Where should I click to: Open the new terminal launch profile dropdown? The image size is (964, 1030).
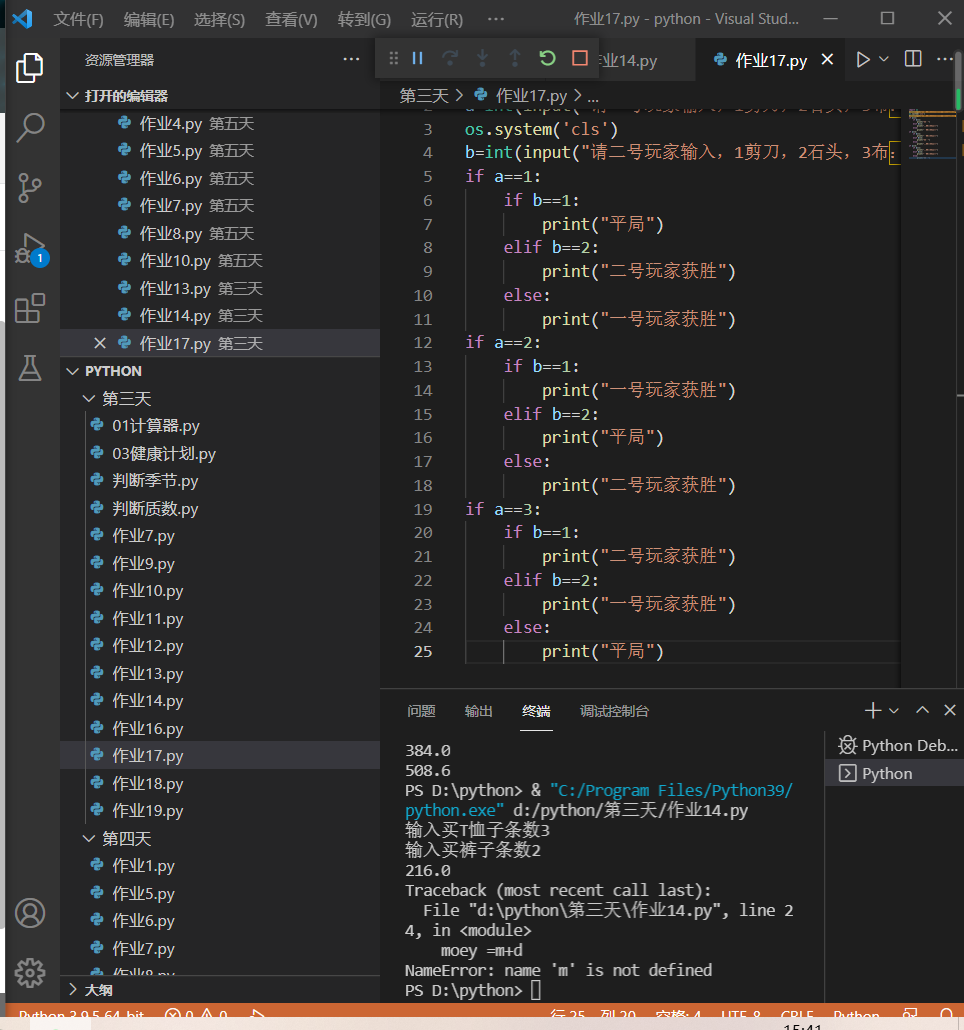(894, 710)
